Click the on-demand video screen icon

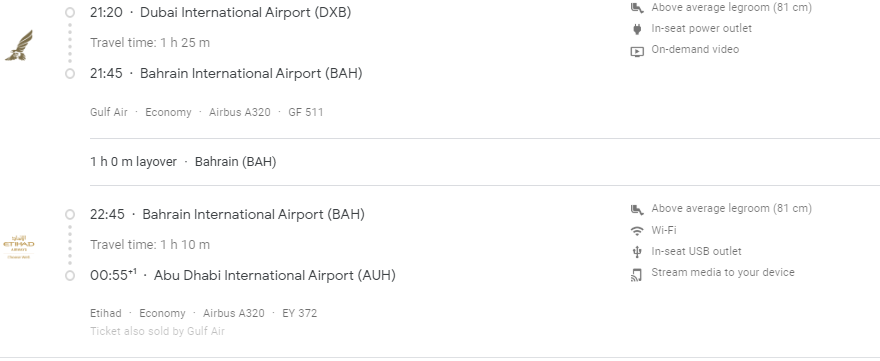636,52
